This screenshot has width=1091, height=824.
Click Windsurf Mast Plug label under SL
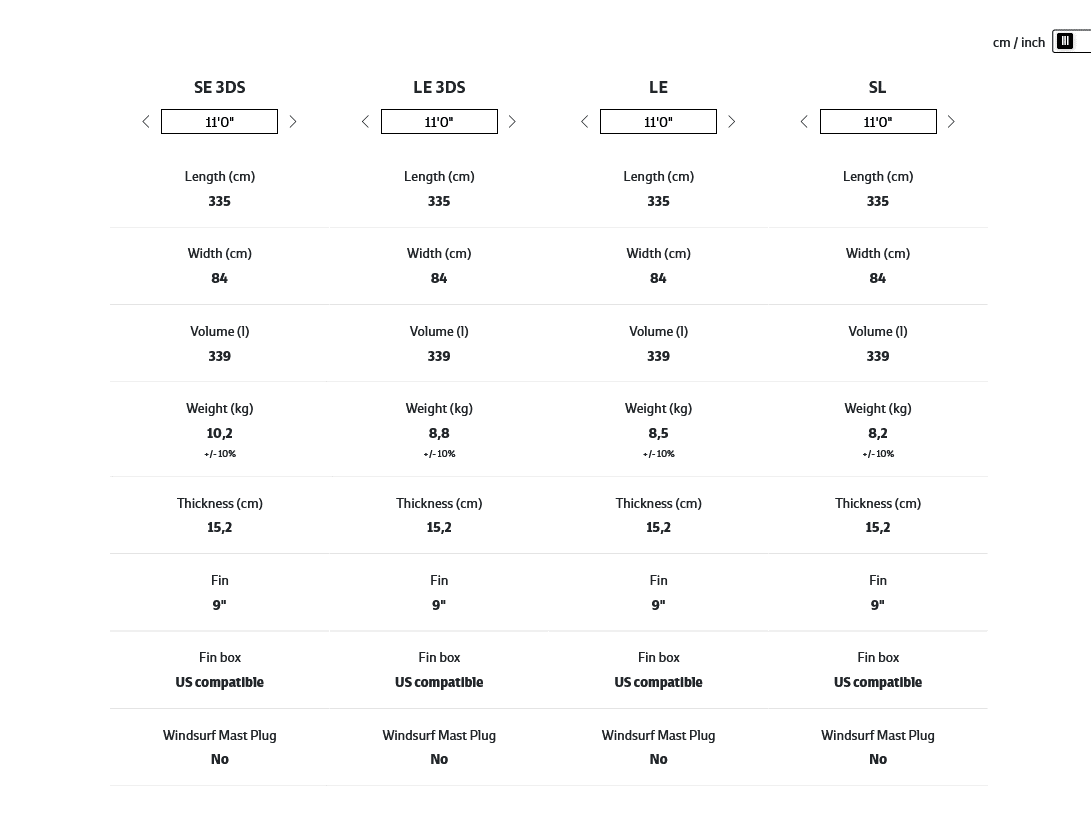(x=878, y=735)
